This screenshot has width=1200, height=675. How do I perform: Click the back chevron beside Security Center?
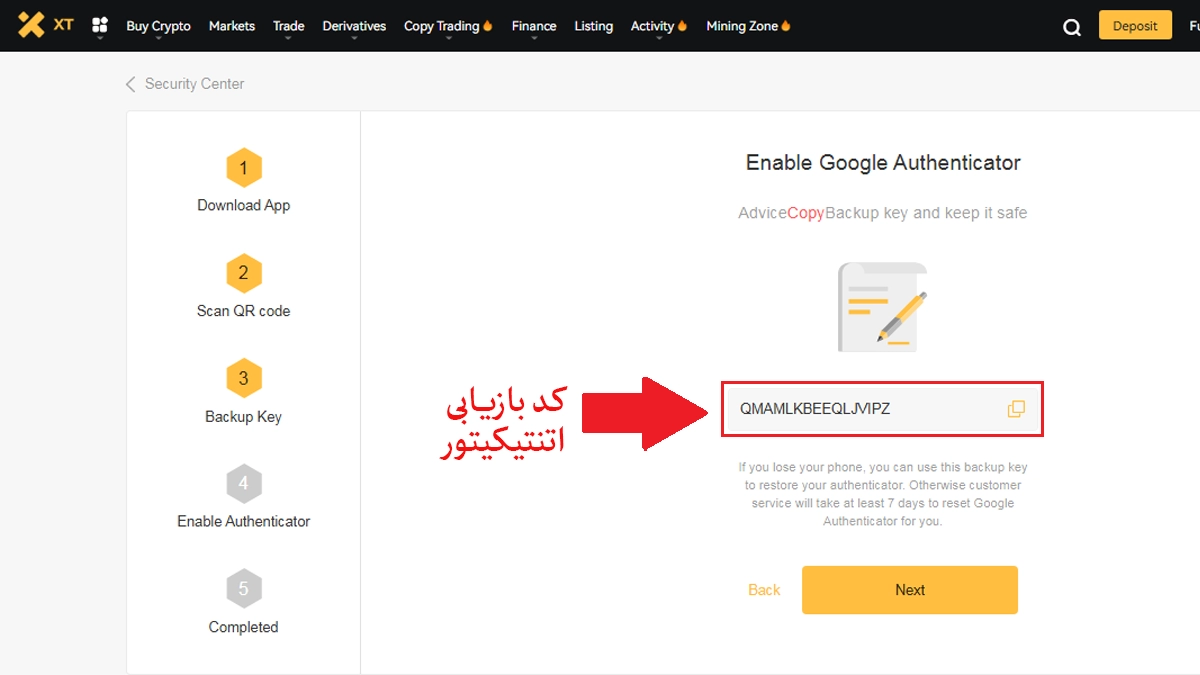[x=130, y=84]
